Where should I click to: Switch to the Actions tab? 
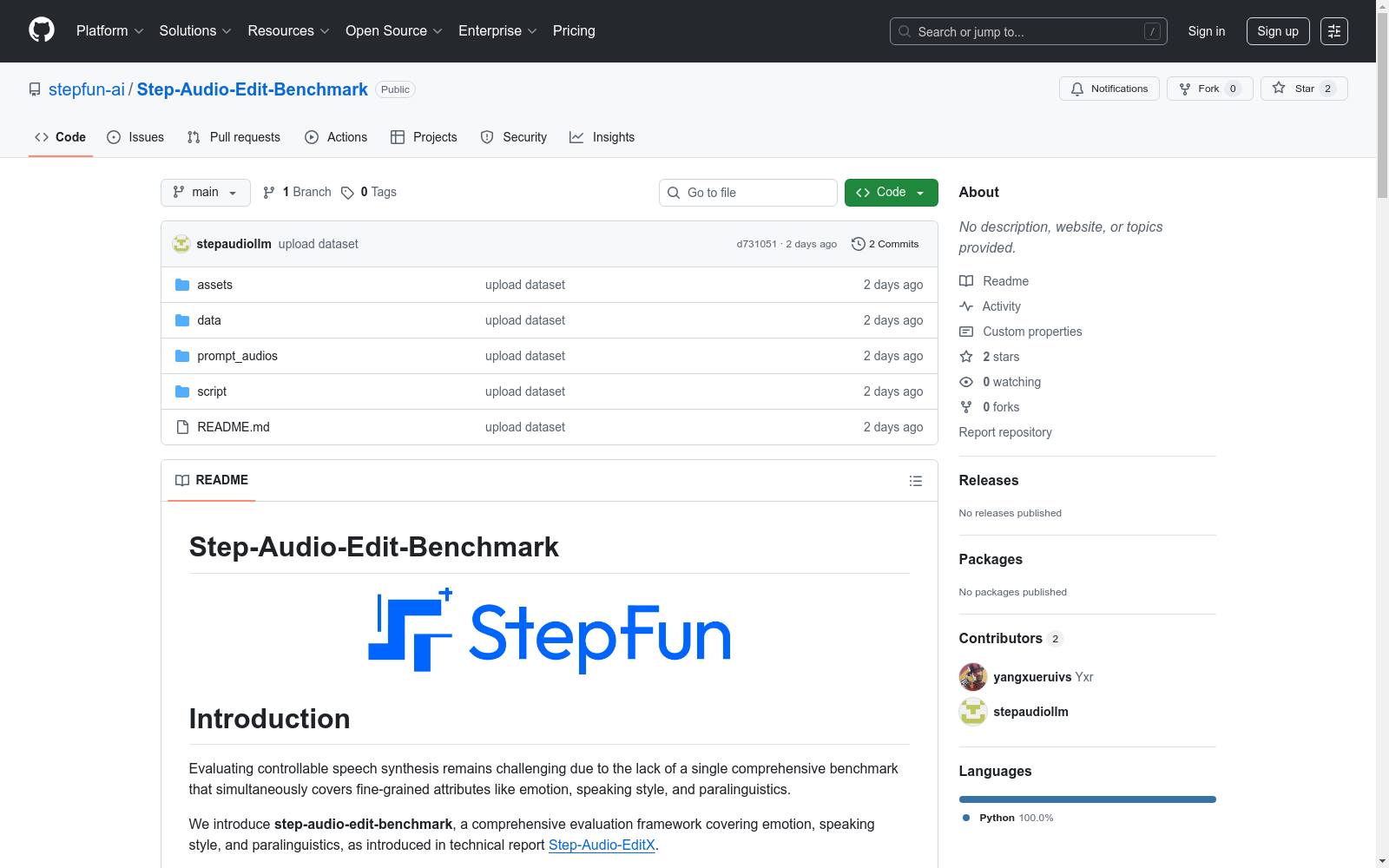(336, 137)
